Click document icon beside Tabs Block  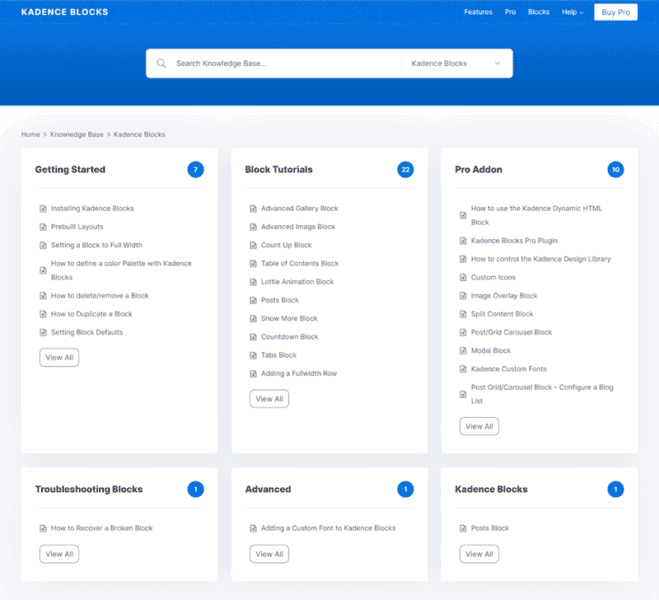click(x=253, y=355)
